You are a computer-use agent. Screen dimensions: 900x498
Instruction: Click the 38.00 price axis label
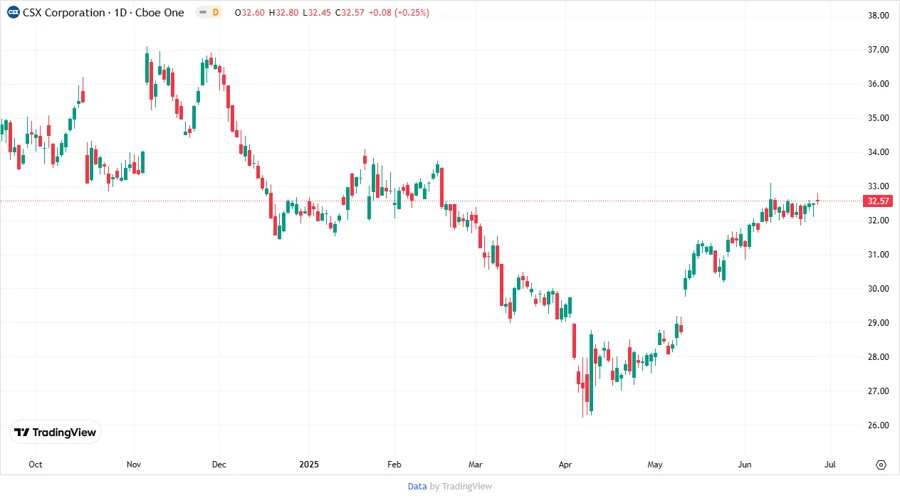coord(878,15)
